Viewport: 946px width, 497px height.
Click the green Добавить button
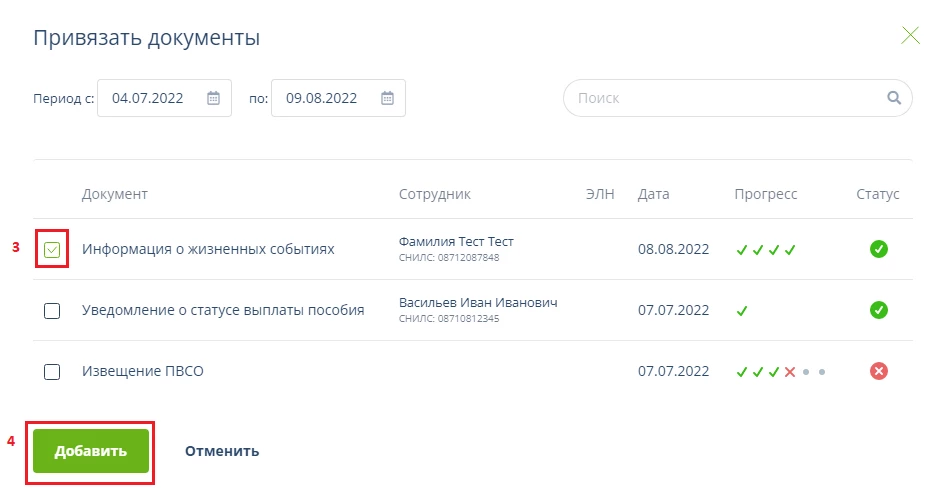(x=91, y=451)
